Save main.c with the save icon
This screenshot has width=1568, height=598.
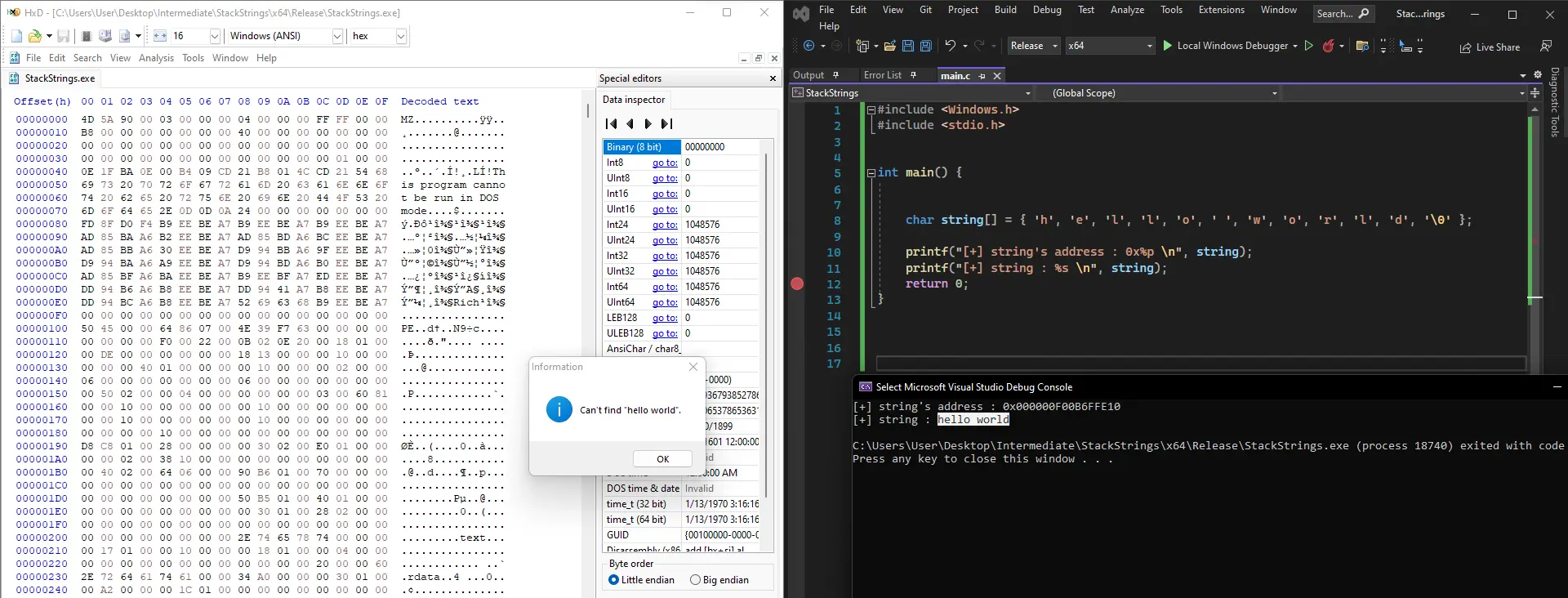908,47
